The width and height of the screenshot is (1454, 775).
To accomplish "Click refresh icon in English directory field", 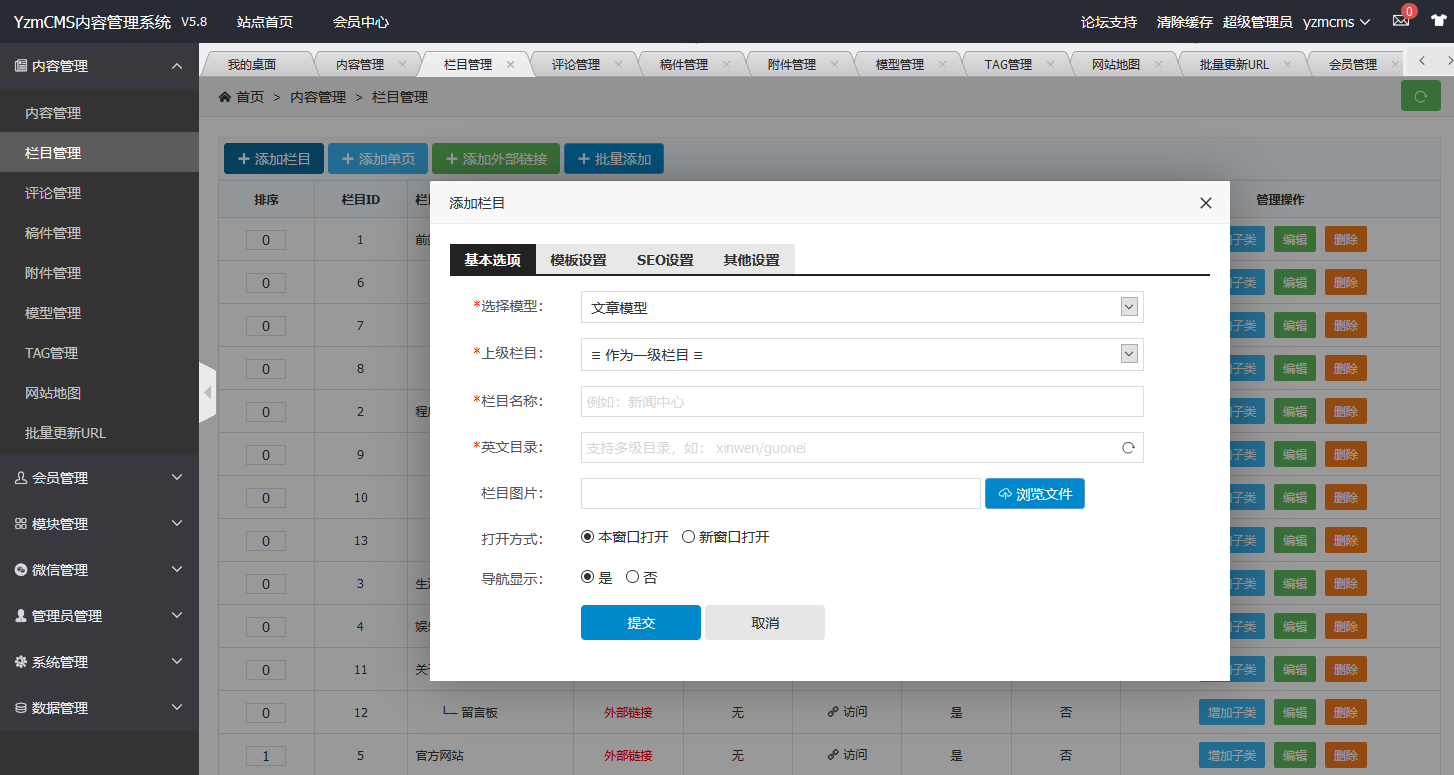I will click(x=1128, y=448).
